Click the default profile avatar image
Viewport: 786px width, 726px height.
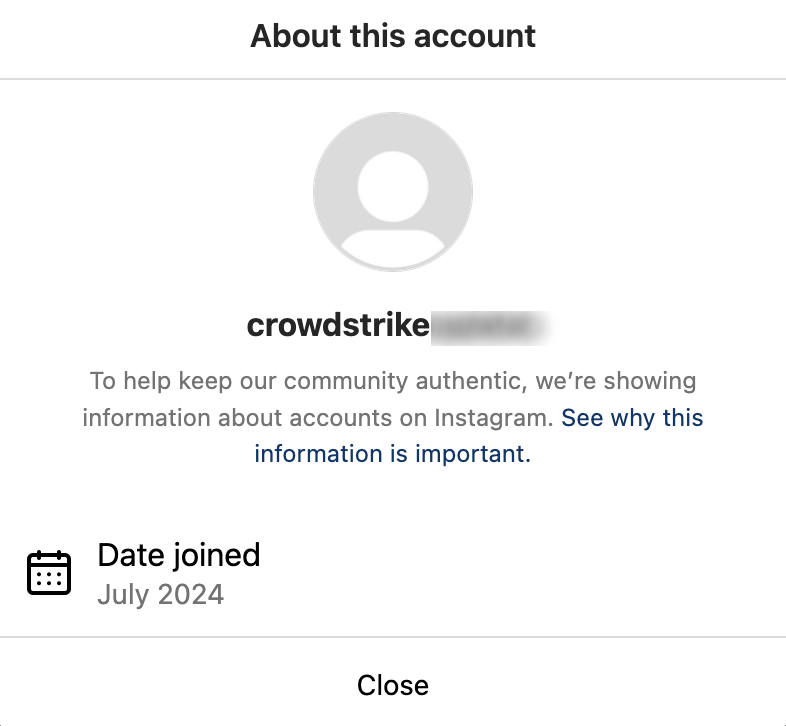click(393, 190)
